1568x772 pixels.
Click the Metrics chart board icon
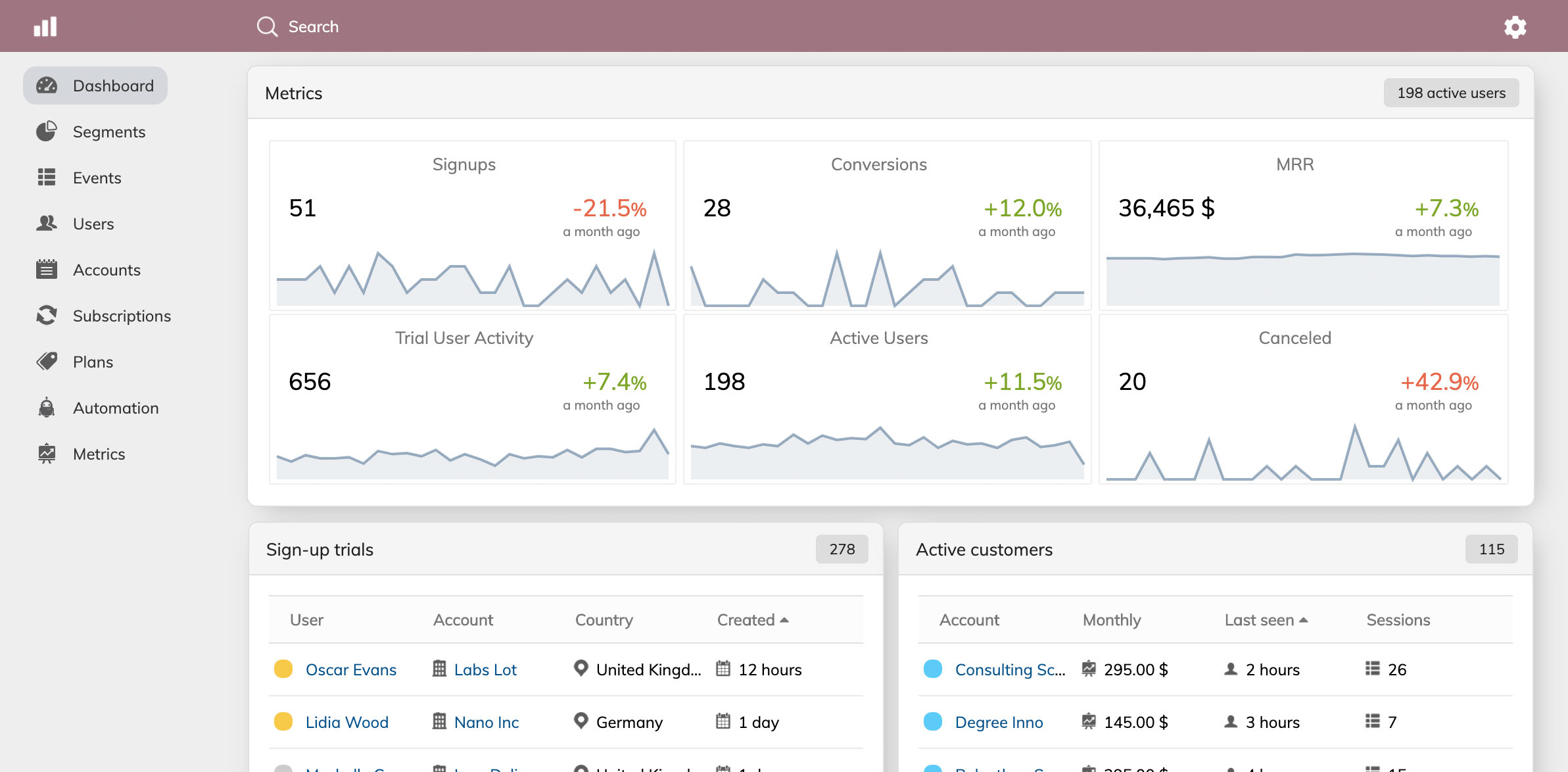click(x=46, y=454)
